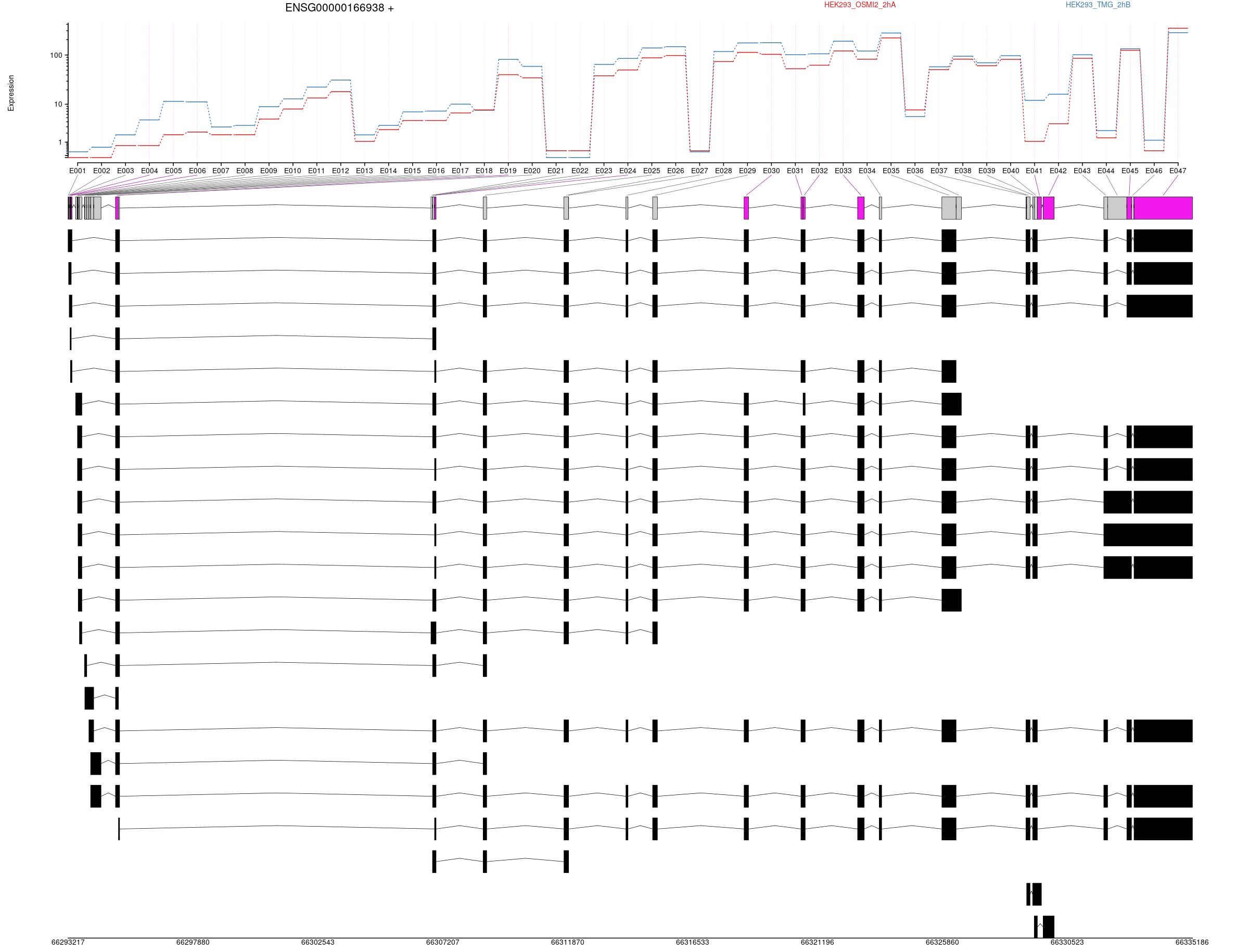The width and height of the screenshot is (1249, 952).
Task: Click exon label E014
Action: (x=388, y=171)
